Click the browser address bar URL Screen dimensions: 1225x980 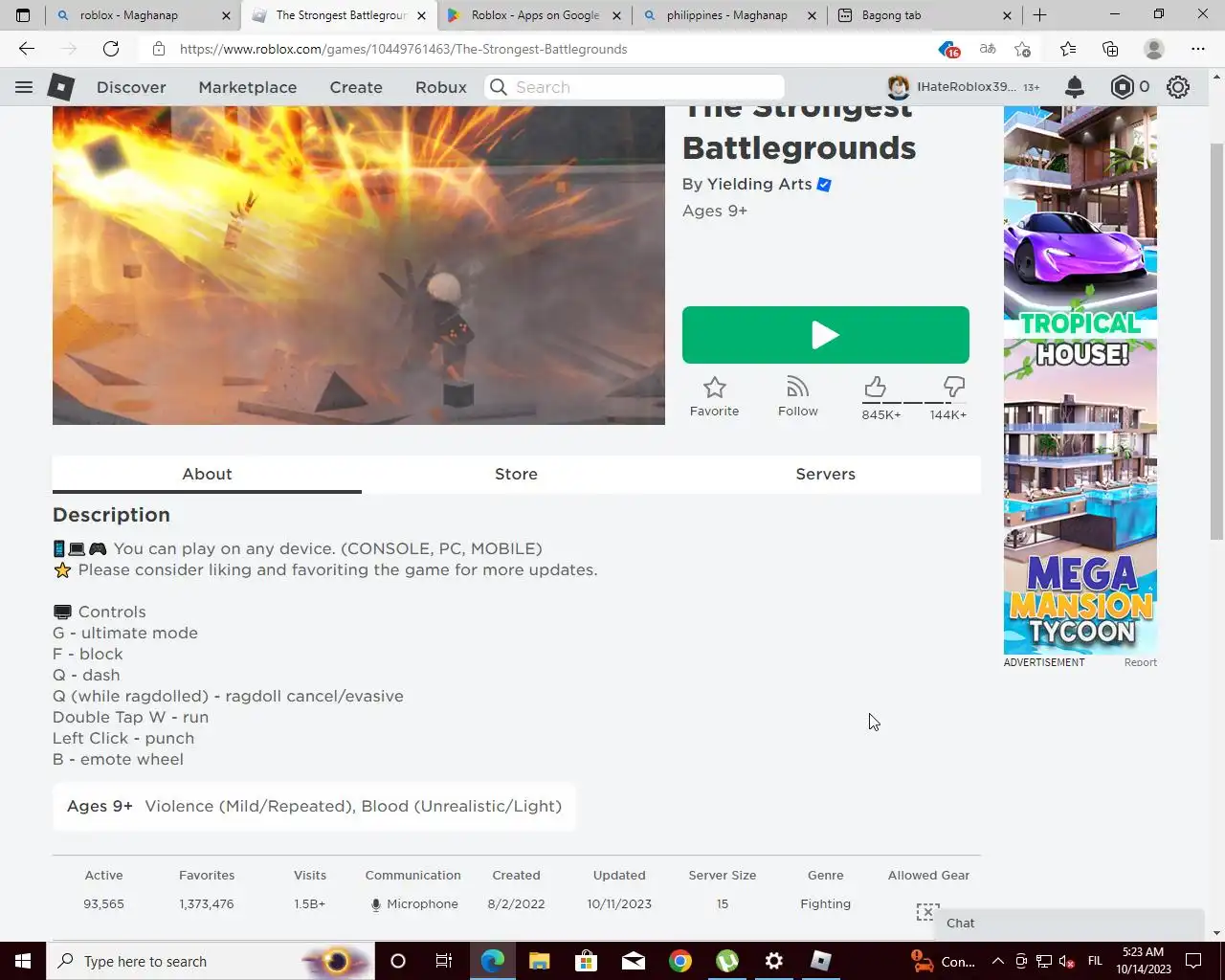pos(403,49)
